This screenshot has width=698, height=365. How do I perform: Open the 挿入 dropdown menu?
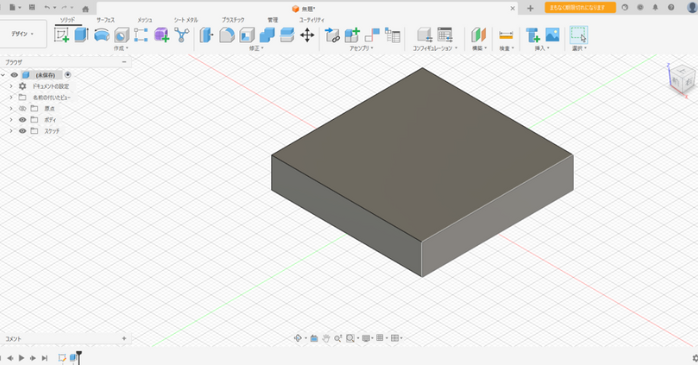pos(542,48)
